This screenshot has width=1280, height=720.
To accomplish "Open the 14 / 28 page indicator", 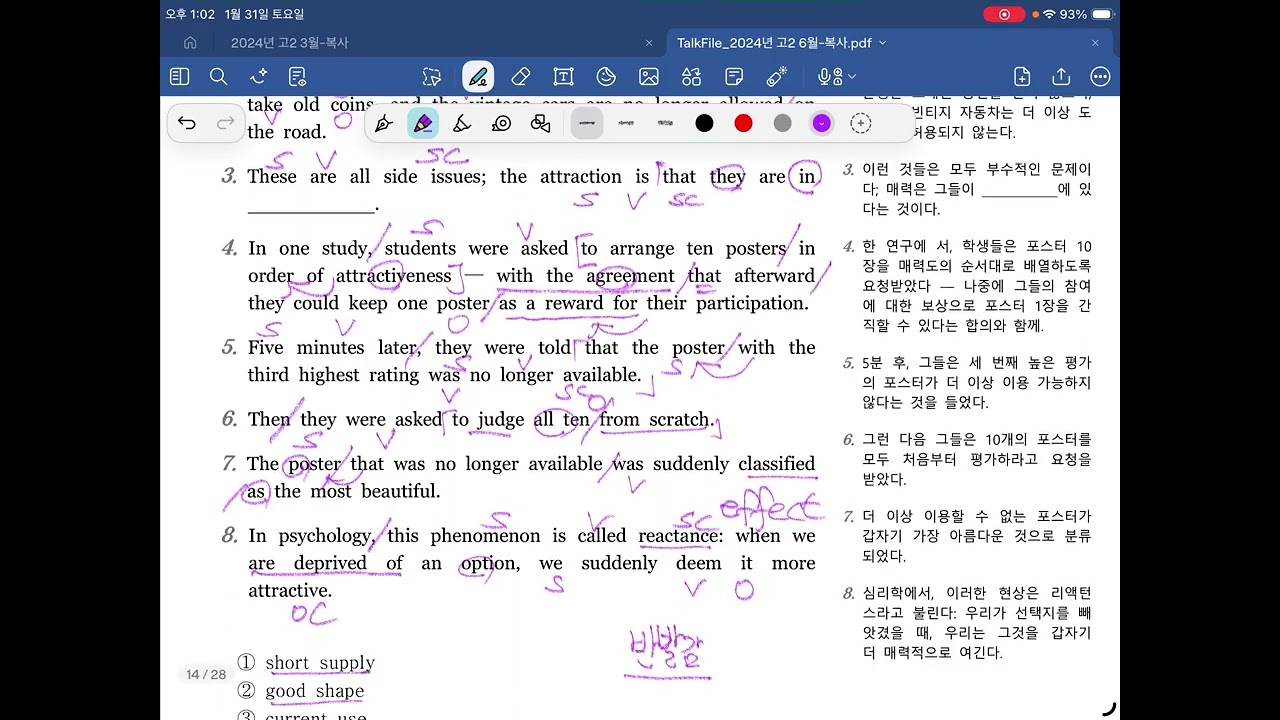I will click(206, 675).
